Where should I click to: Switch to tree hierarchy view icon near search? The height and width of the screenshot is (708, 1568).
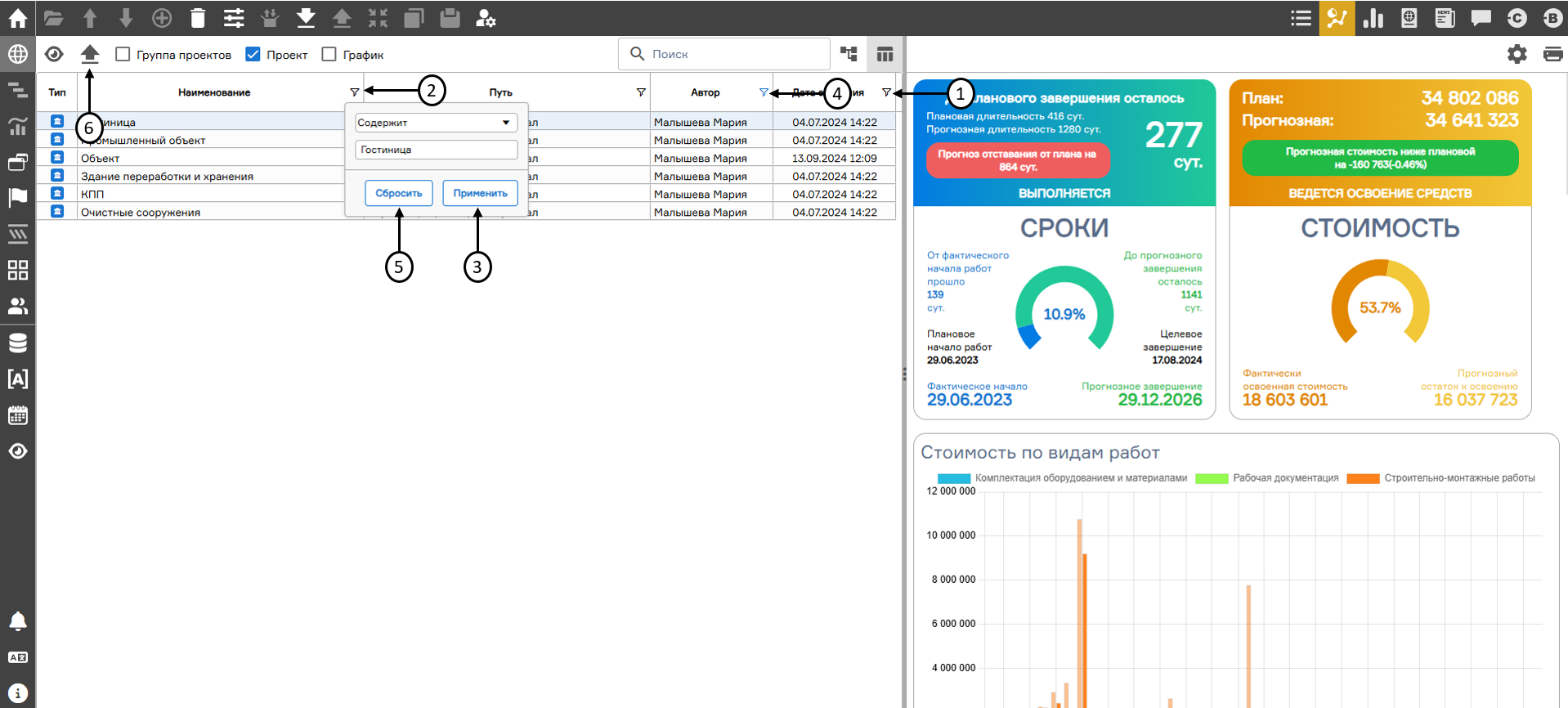(x=849, y=54)
